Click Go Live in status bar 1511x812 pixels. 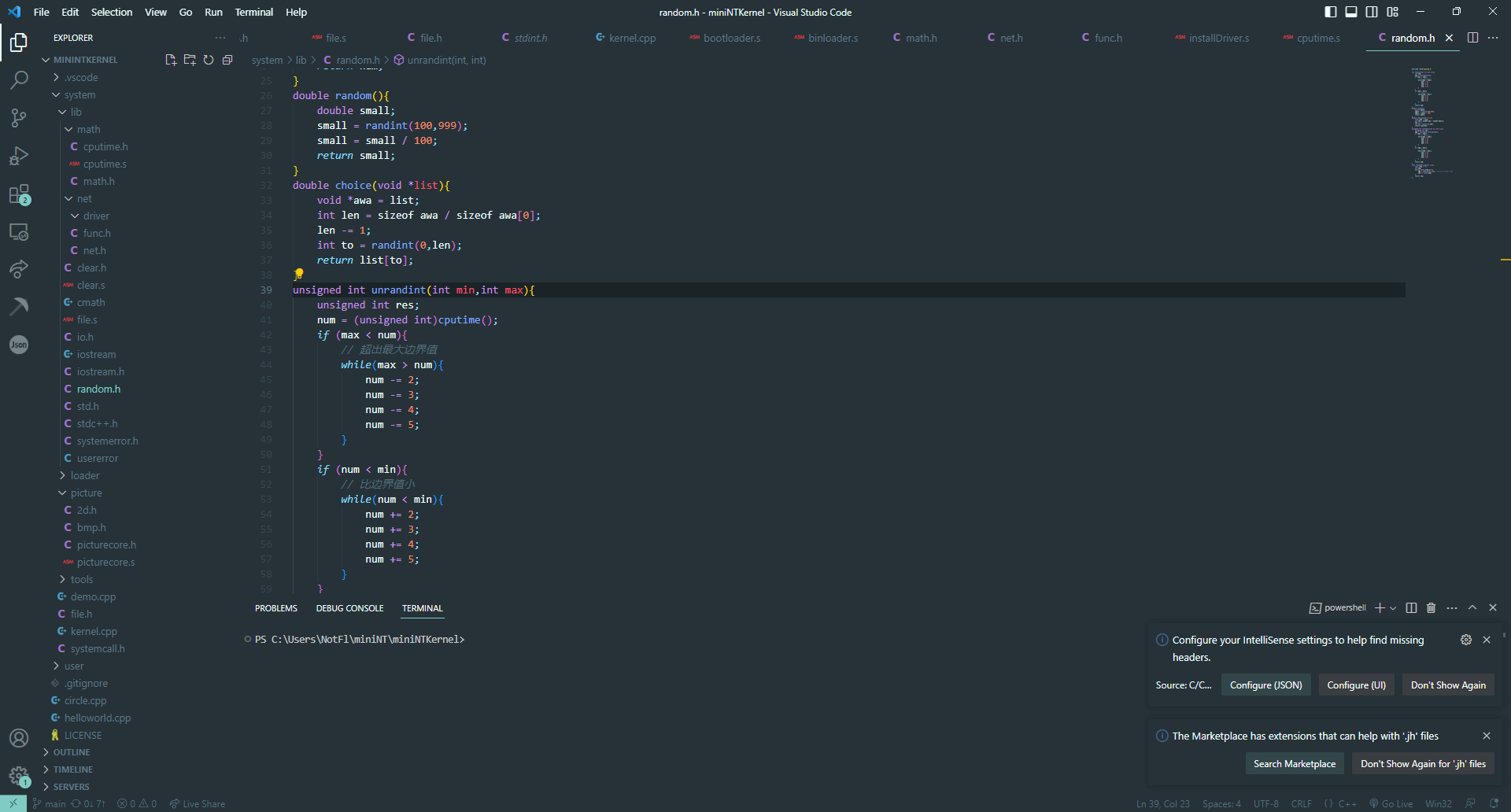(1391, 803)
